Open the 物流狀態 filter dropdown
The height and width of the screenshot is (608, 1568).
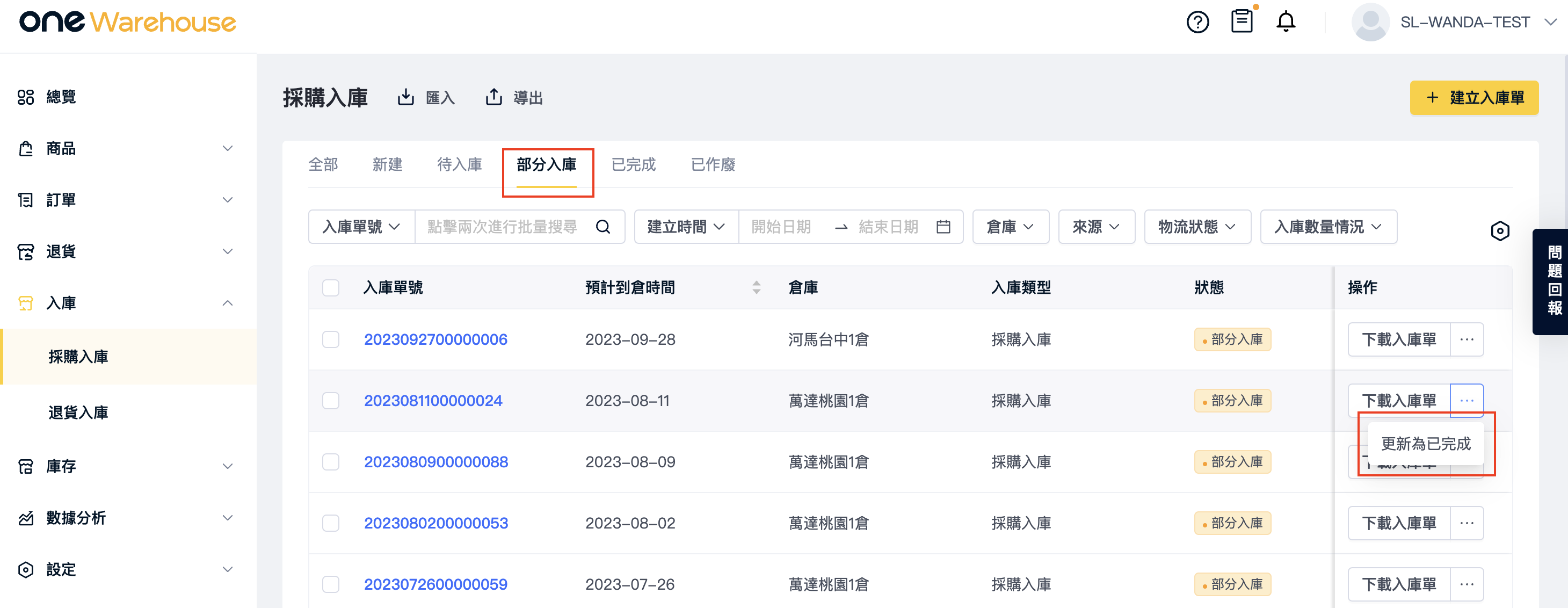tap(1197, 227)
